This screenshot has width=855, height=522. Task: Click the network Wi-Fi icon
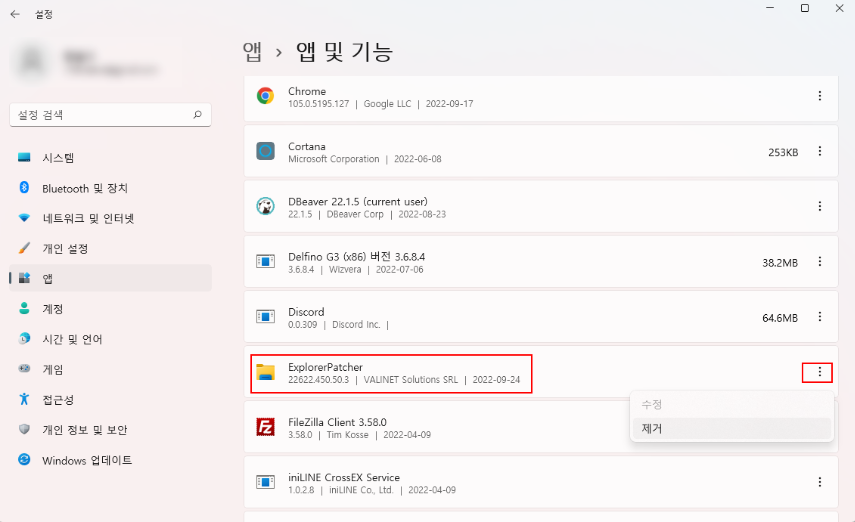click(x=24, y=218)
